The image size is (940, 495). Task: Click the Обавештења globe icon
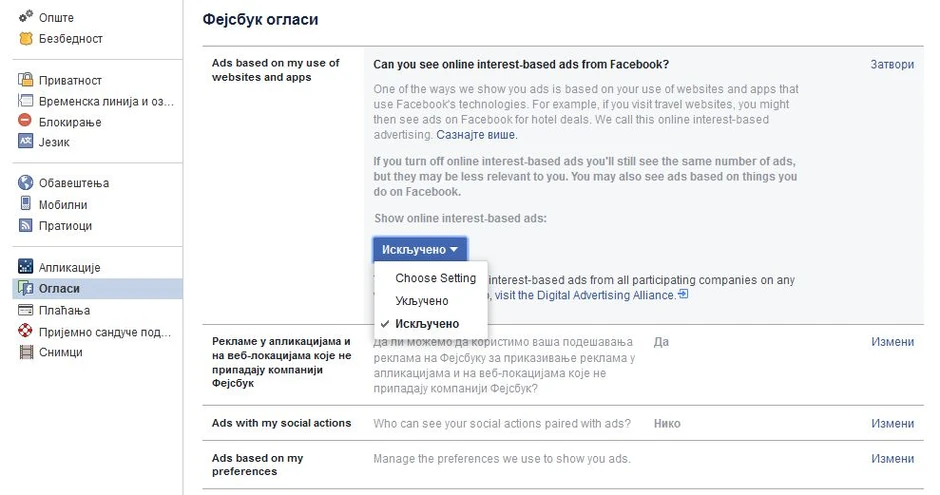[25, 183]
